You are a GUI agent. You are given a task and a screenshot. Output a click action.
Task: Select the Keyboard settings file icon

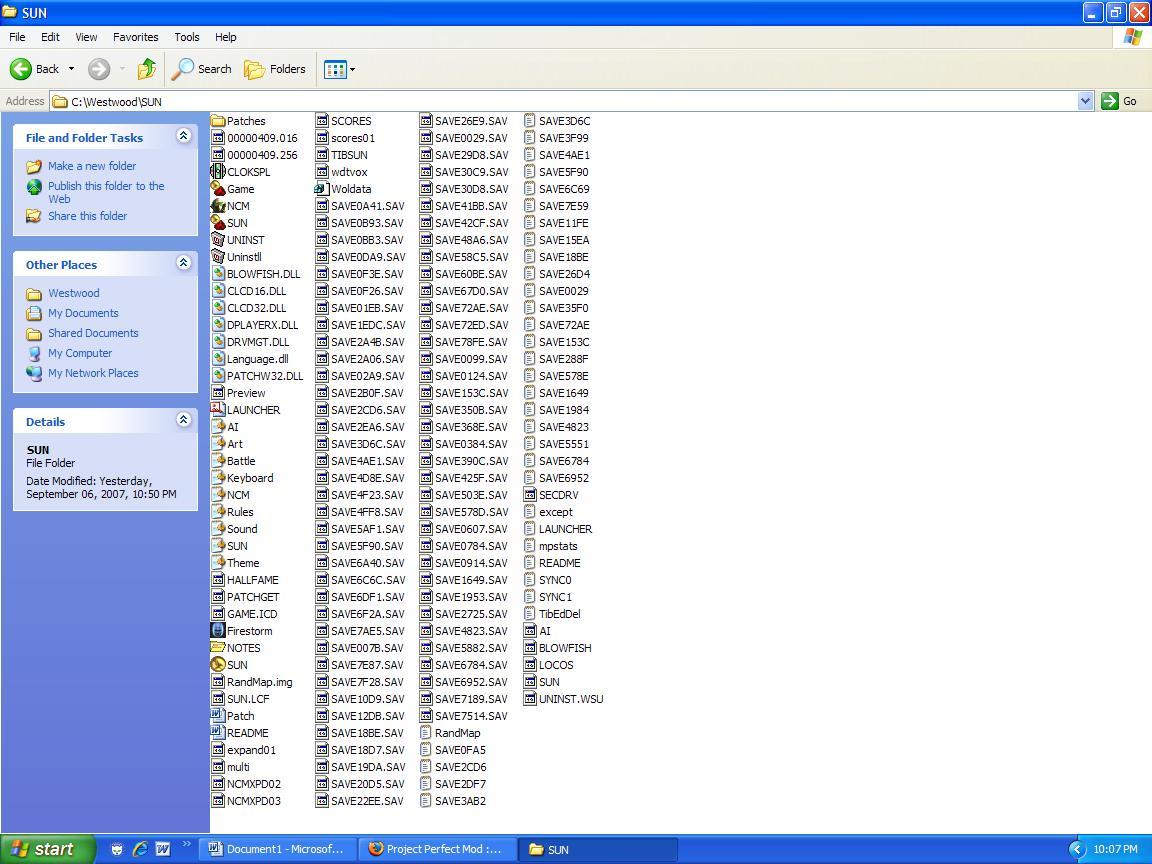(x=217, y=478)
